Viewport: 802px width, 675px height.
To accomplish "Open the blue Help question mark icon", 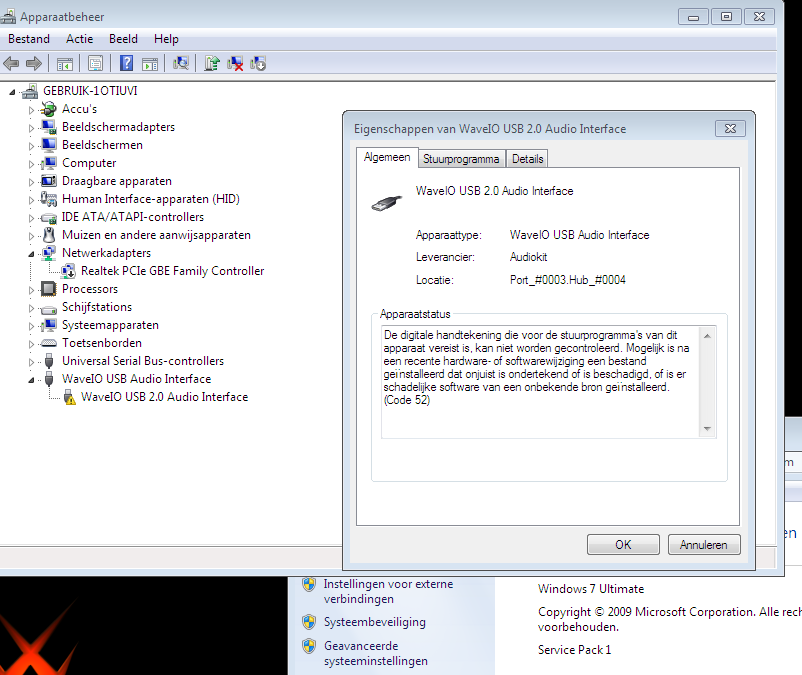I will point(126,63).
